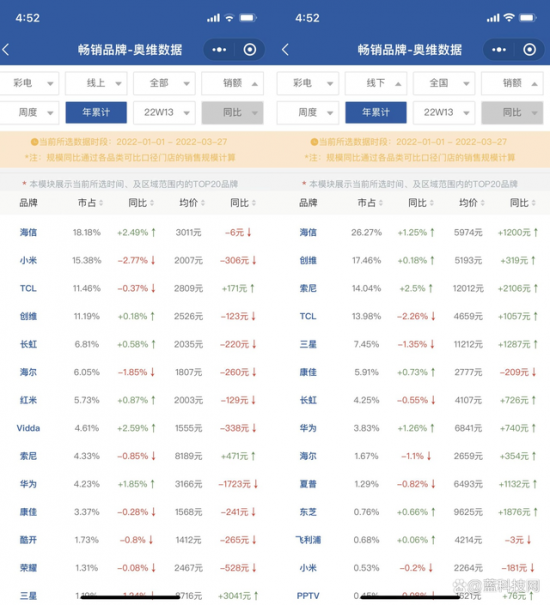Open the 海信 brand link in left list
The width and height of the screenshot is (550, 605).
point(28,232)
